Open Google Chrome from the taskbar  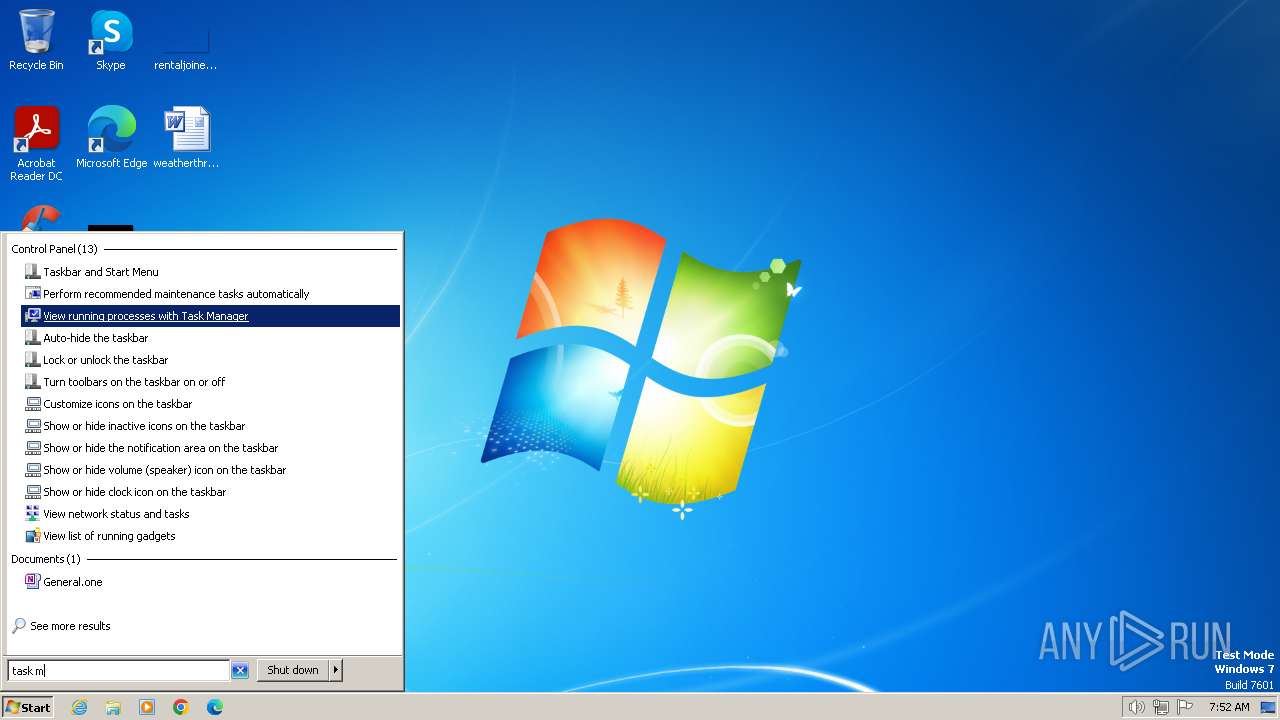coord(181,707)
